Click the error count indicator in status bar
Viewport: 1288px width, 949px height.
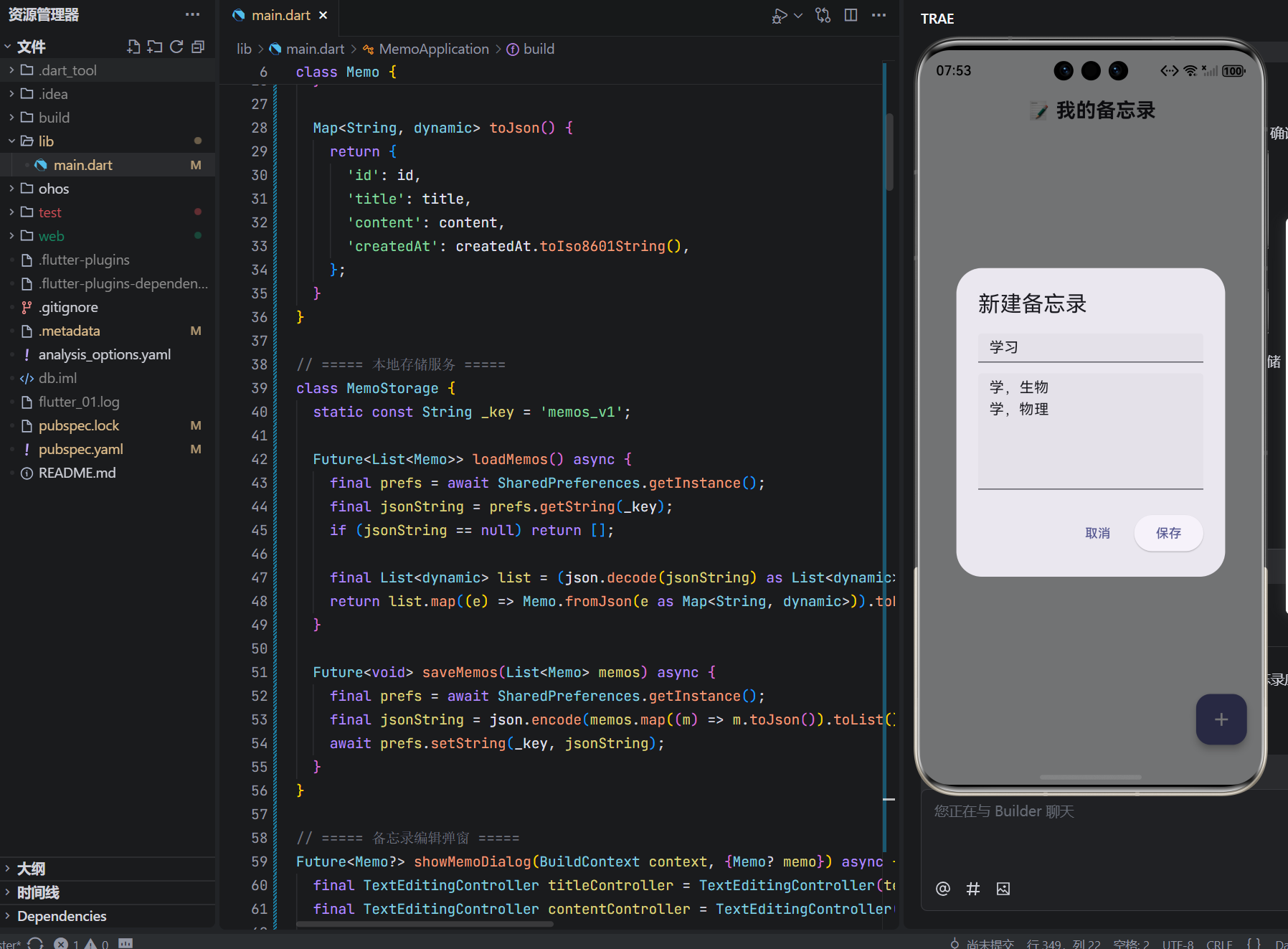pos(67,943)
